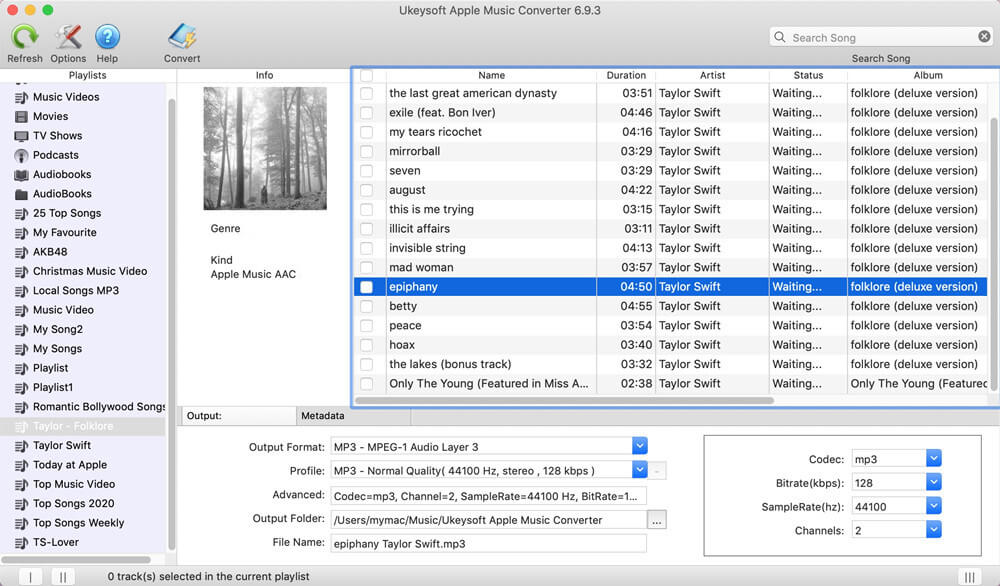Image resolution: width=1000 pixels, height=586 pixels.
Task: Click the magnifier icon in Search Song
Action: 779,37
